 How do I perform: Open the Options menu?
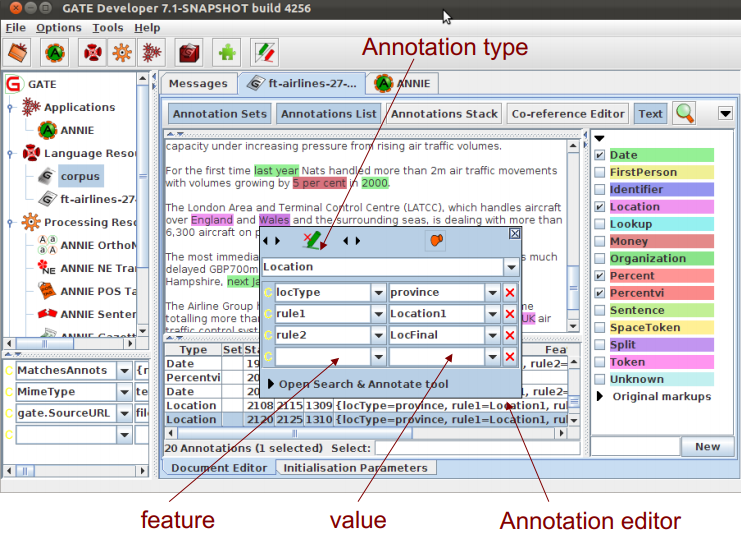[59, 28]
